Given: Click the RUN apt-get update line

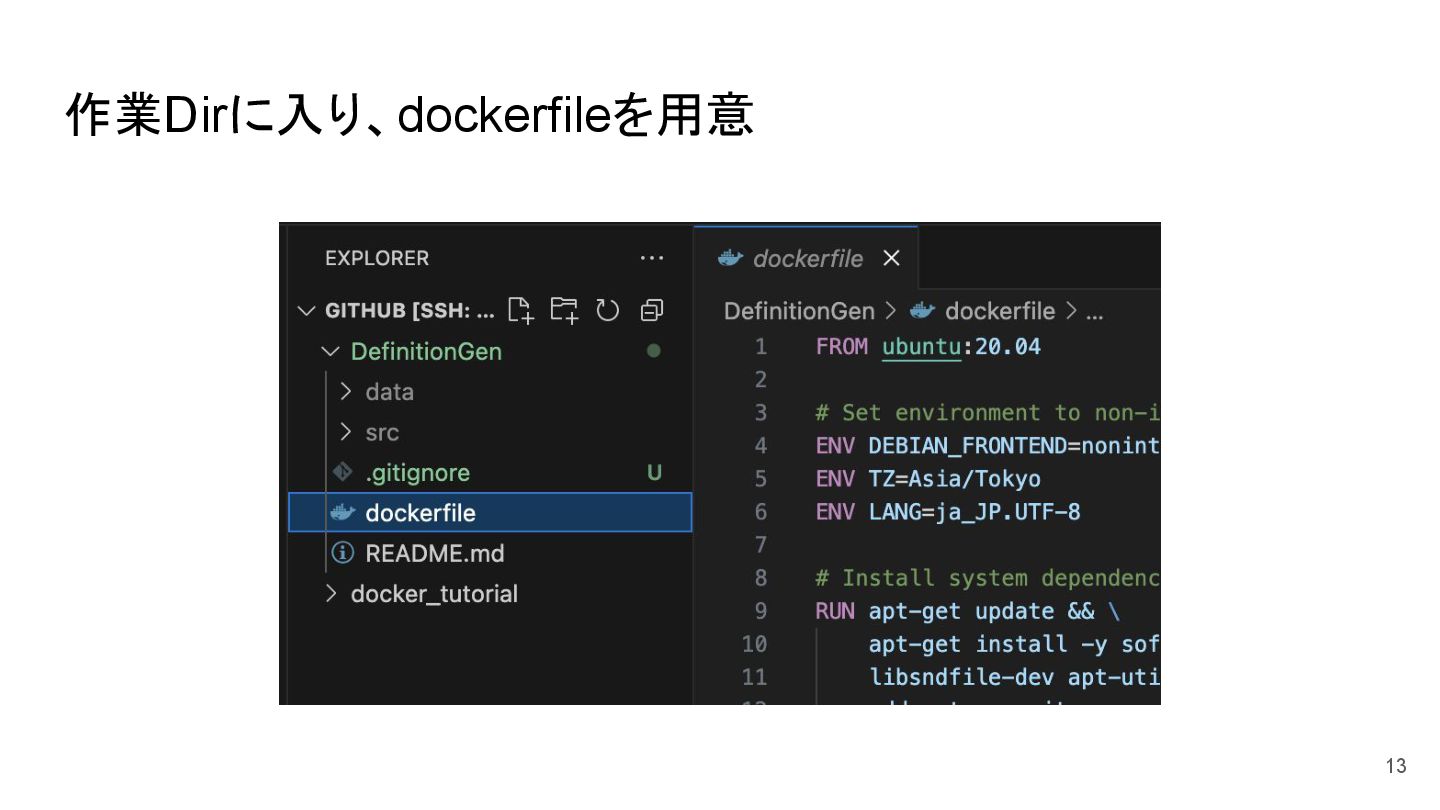Looking at the screenshot, I should pos(968,611).
